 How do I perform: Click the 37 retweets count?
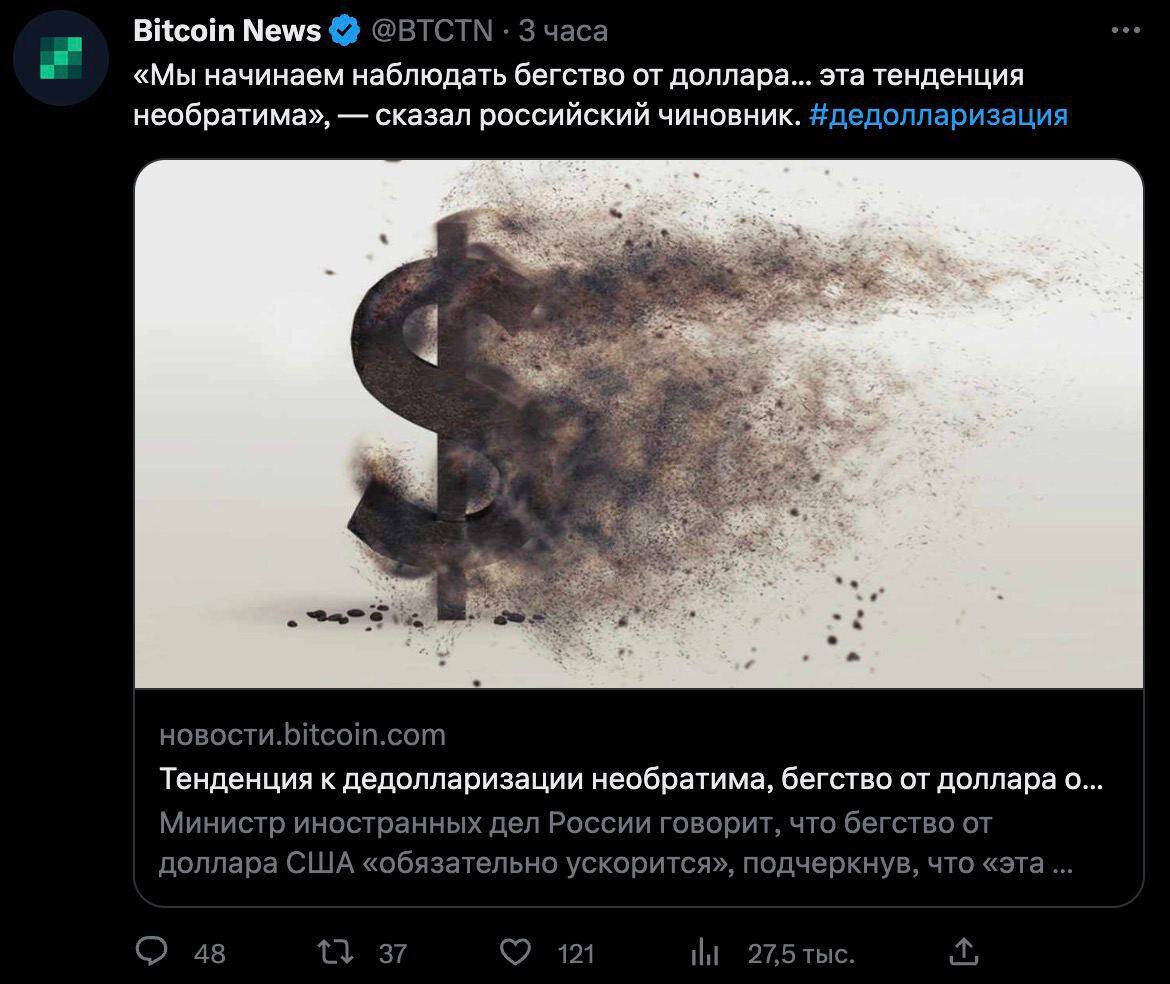[392, 953]
